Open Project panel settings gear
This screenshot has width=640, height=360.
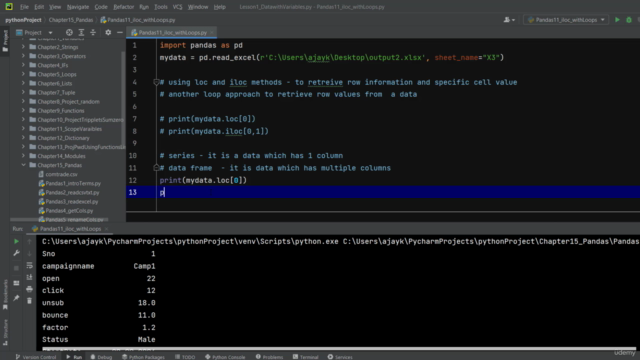point(108,32)
